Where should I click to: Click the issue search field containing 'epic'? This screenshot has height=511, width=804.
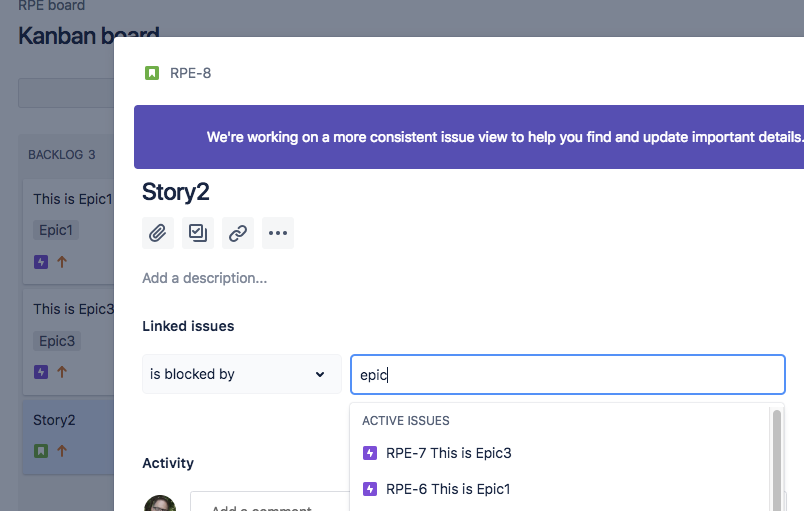tap(568, 375)
